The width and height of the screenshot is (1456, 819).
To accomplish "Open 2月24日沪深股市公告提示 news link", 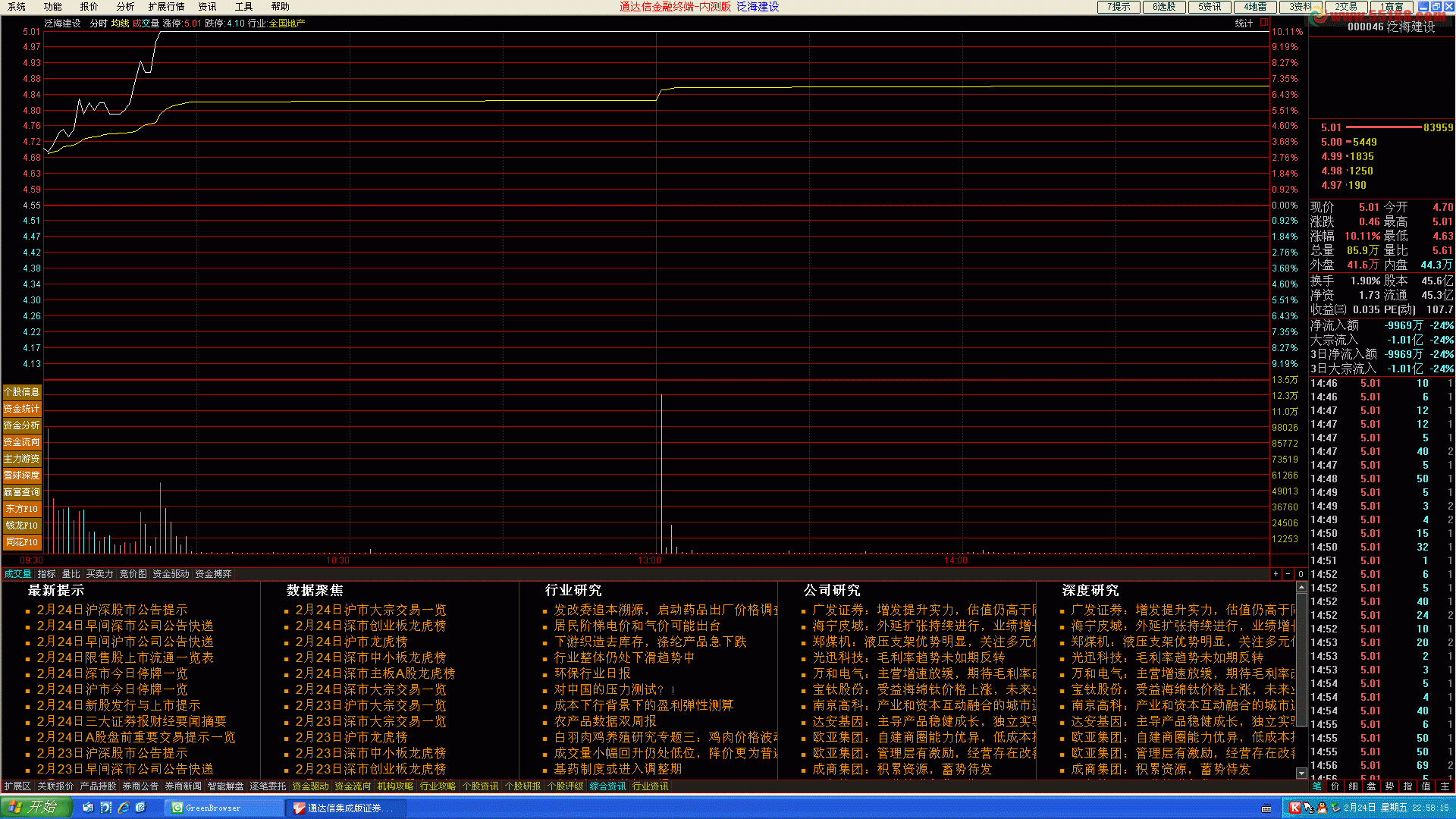I will click(x=112, y=610).
